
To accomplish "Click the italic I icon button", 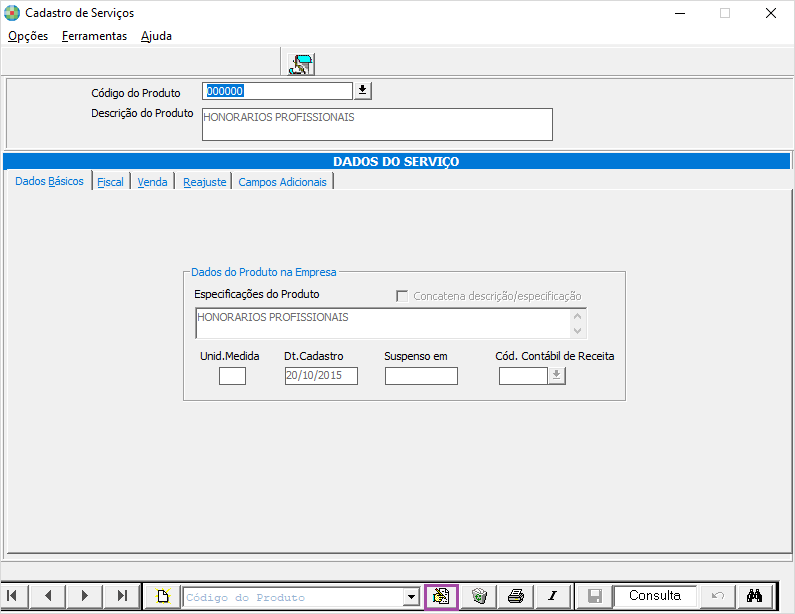I will [552, 596].
